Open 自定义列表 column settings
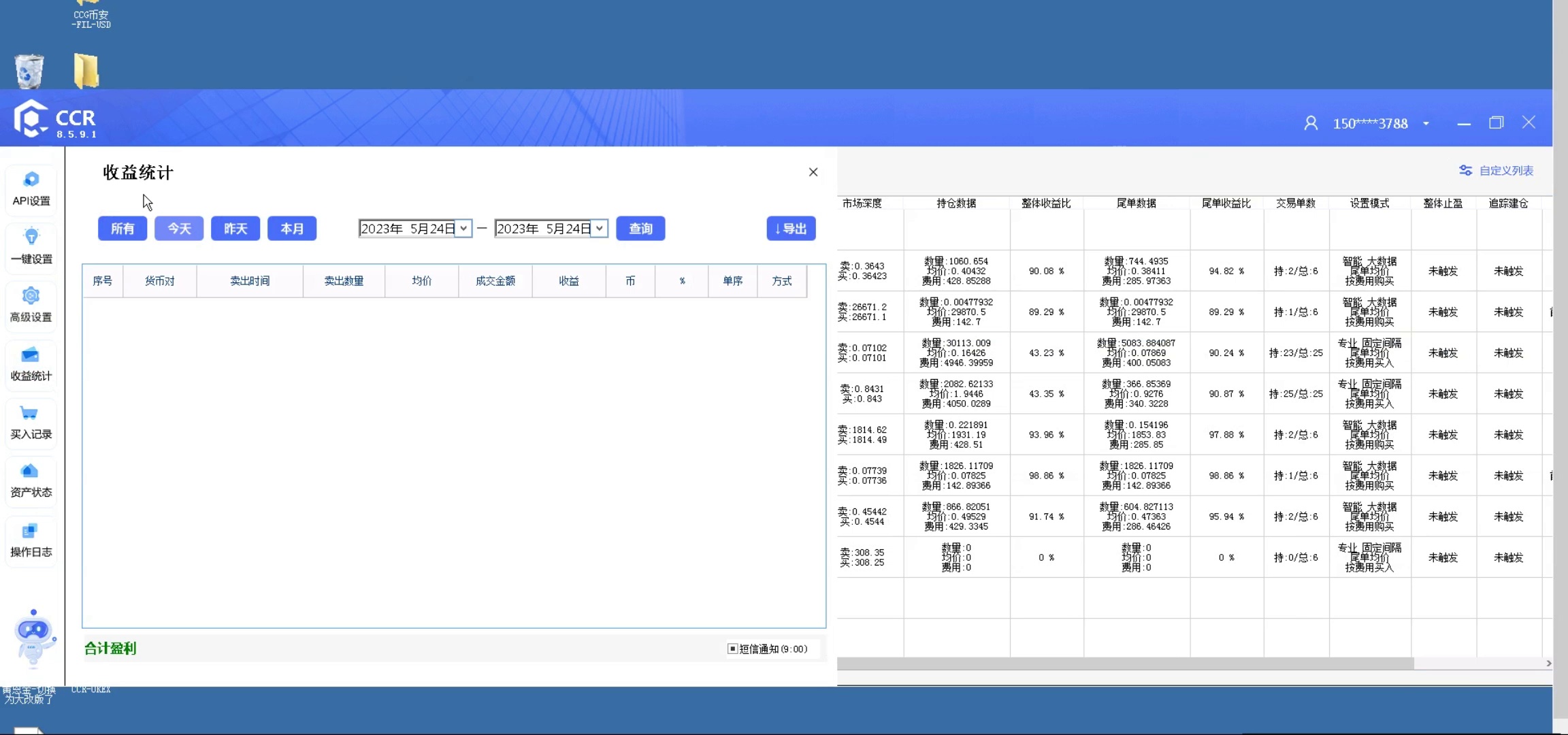Viewport: 1568px width, 735px height. tap(1497, 171)
